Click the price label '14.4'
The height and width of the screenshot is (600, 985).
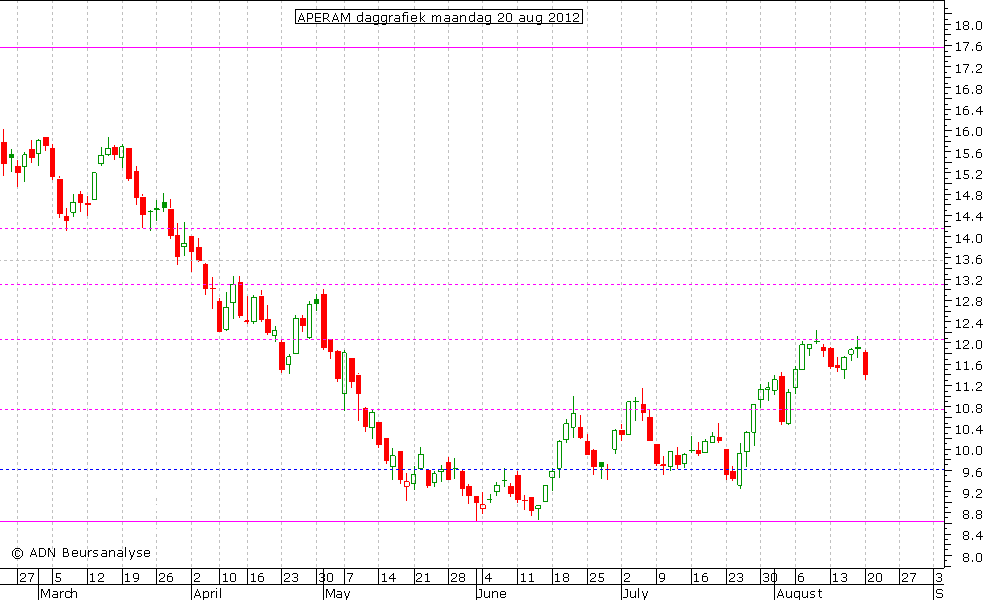click(x=968, y=217)
